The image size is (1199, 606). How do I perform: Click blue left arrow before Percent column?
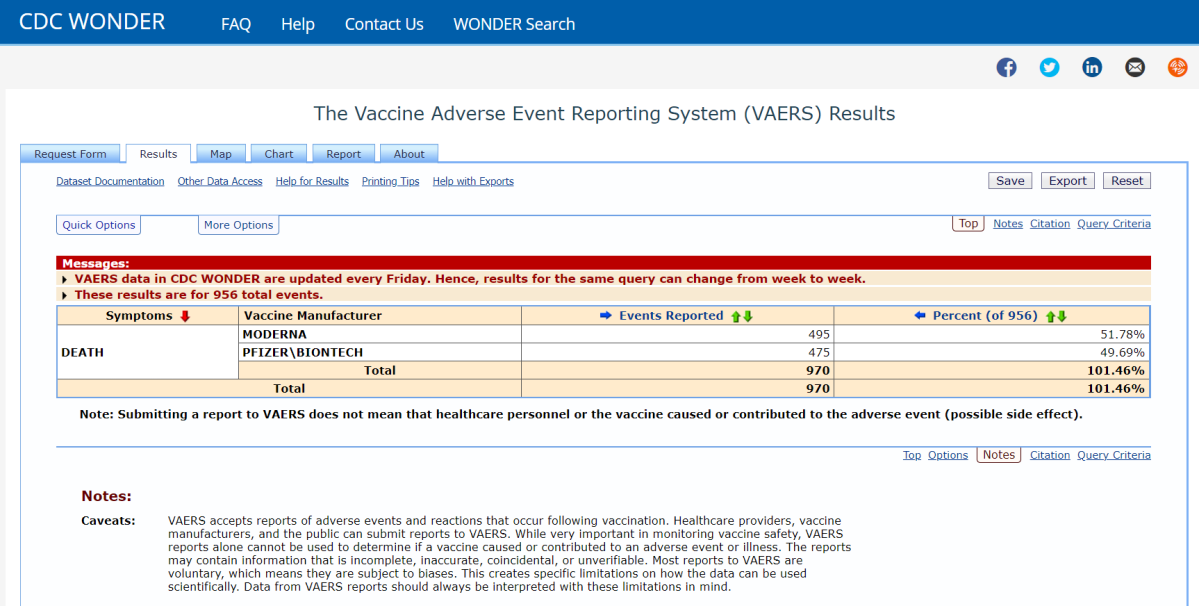(920, 316)
